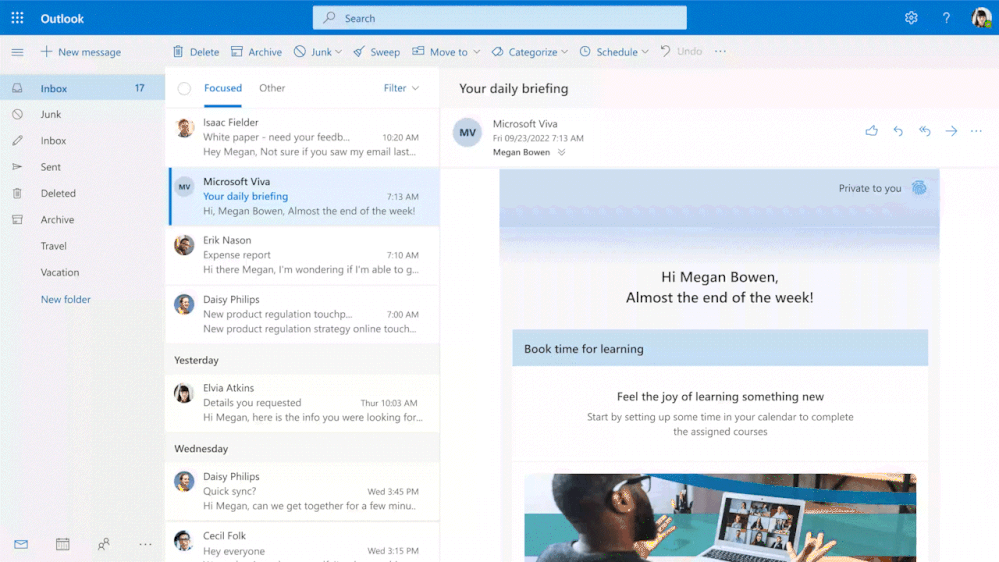Click the Help question mark icon
The image size is (999, 562).
946,18
